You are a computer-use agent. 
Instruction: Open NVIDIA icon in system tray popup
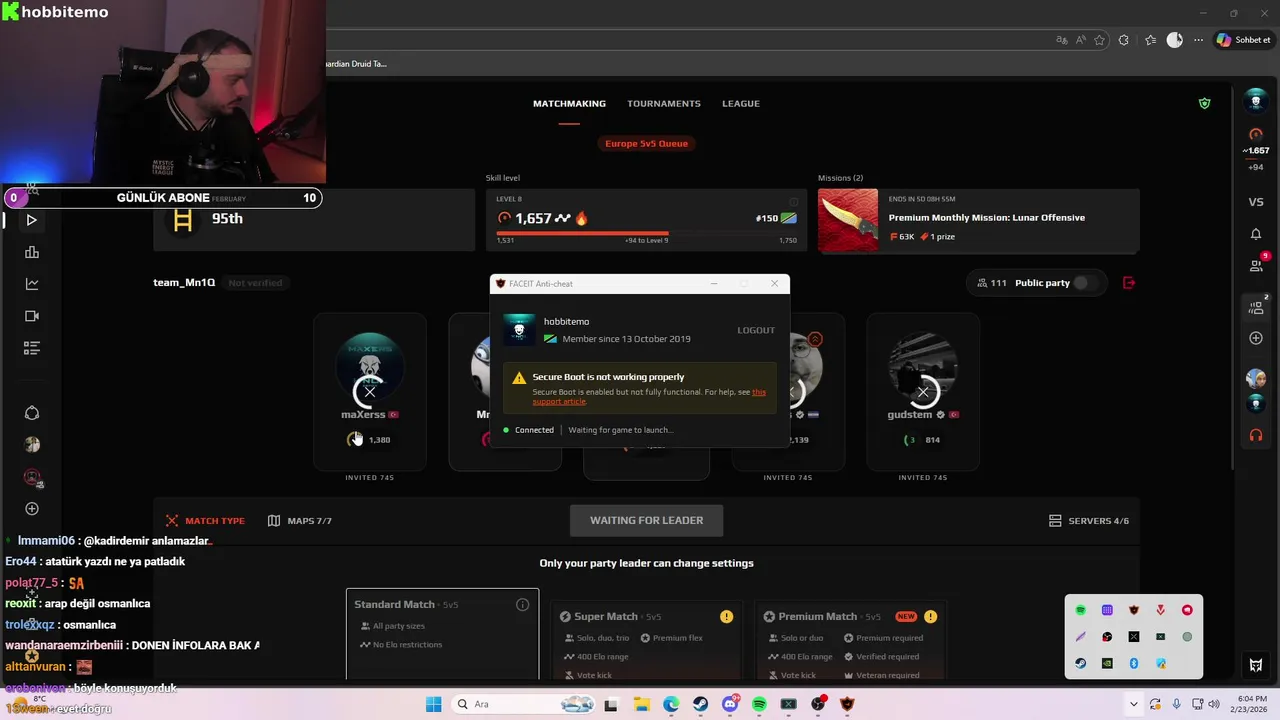coord(1107,664)
